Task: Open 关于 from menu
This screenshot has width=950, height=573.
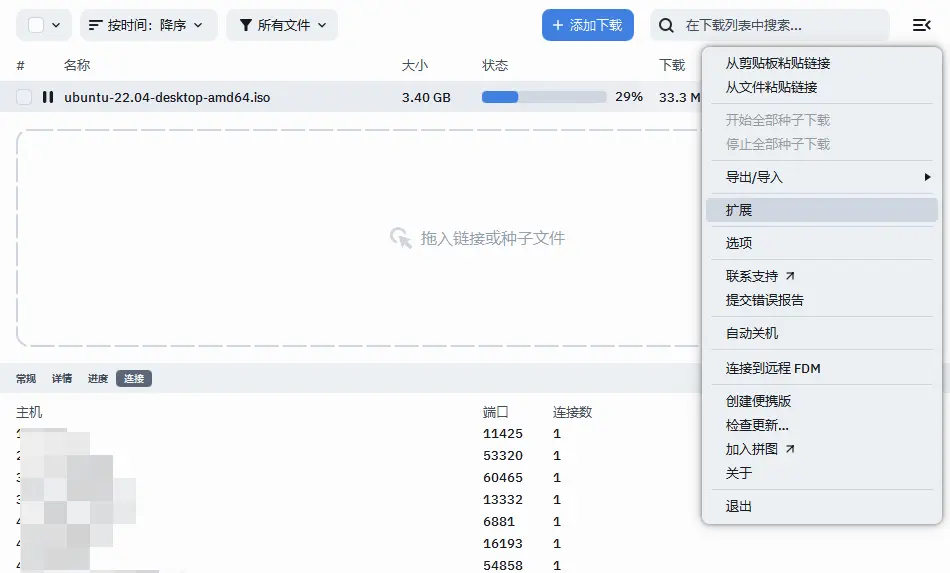Action: click(822, 473)
